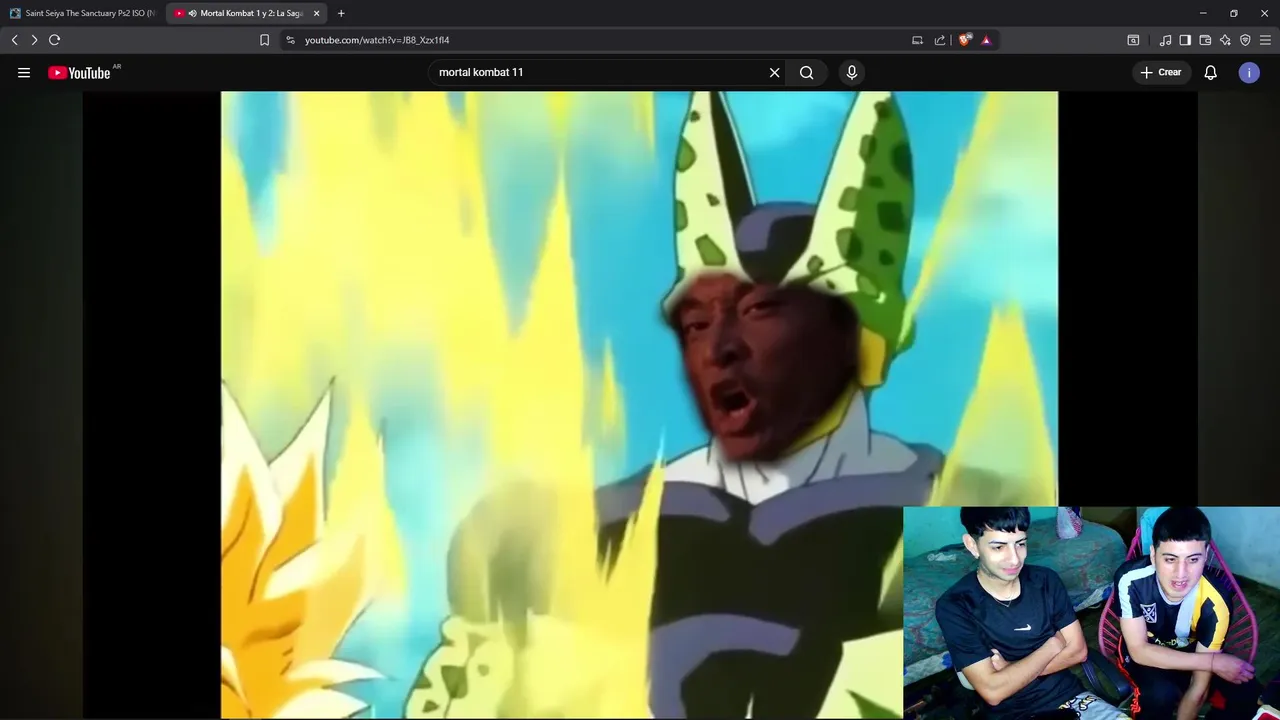Minimize the browser window
The height and width of the screenshot is (720, 1280).
[x=1203, y=13]
